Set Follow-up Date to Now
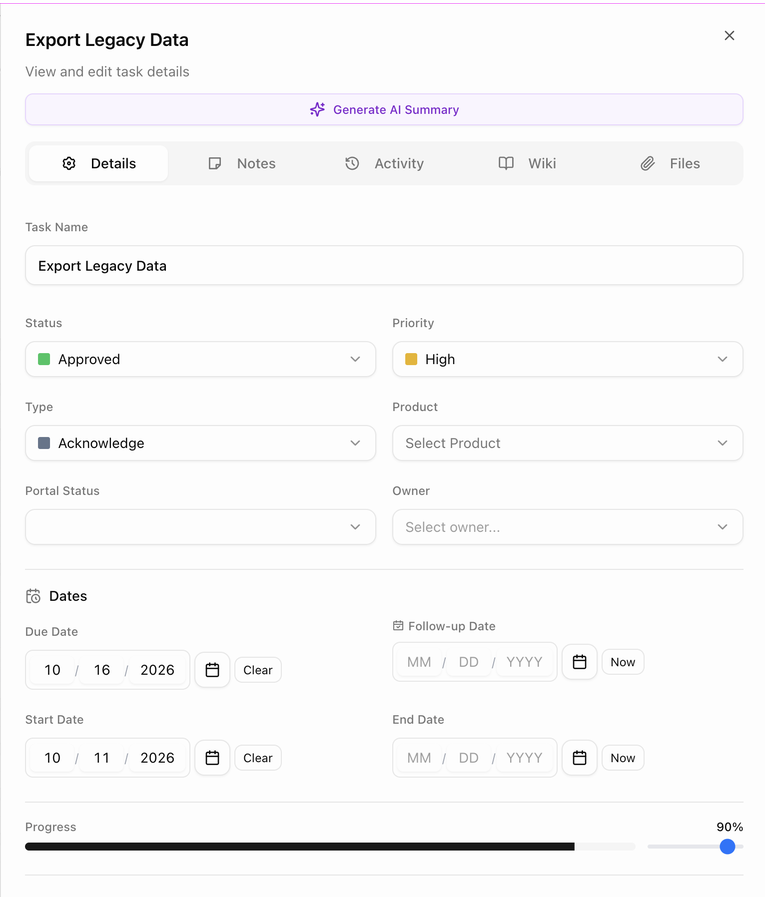 (623, 662)
